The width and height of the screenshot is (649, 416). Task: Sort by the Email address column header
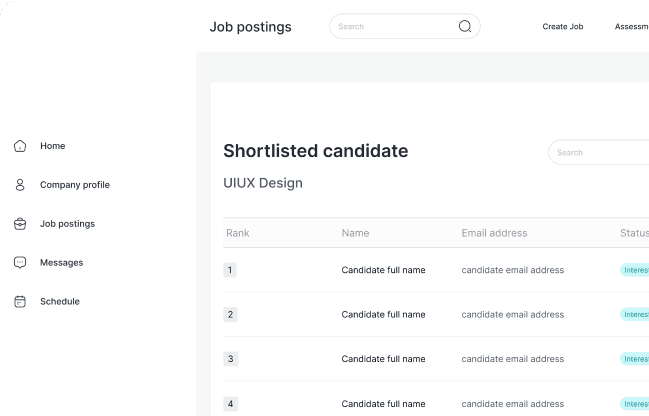point(494,233)
